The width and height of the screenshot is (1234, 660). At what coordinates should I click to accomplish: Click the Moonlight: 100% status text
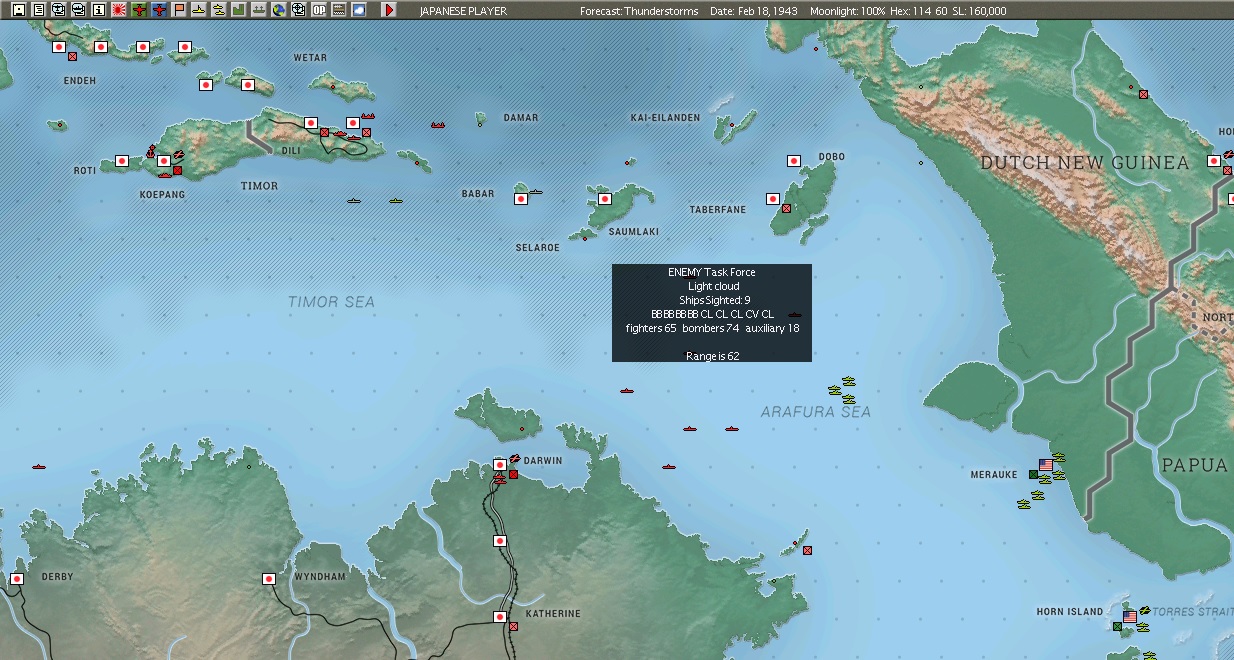point(848,11)
